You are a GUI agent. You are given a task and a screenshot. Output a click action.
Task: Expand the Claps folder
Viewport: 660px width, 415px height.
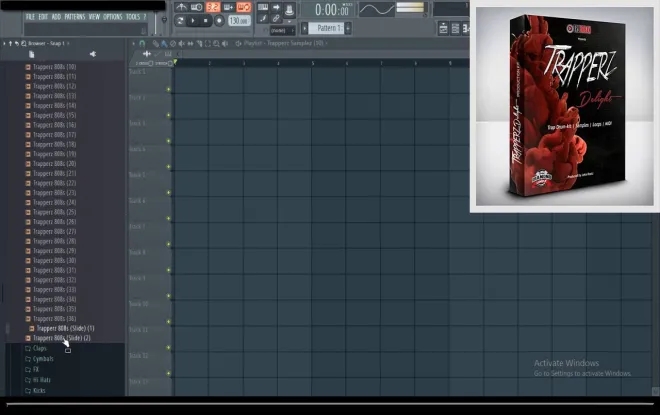pyautogui.click(x=40, y=348)
